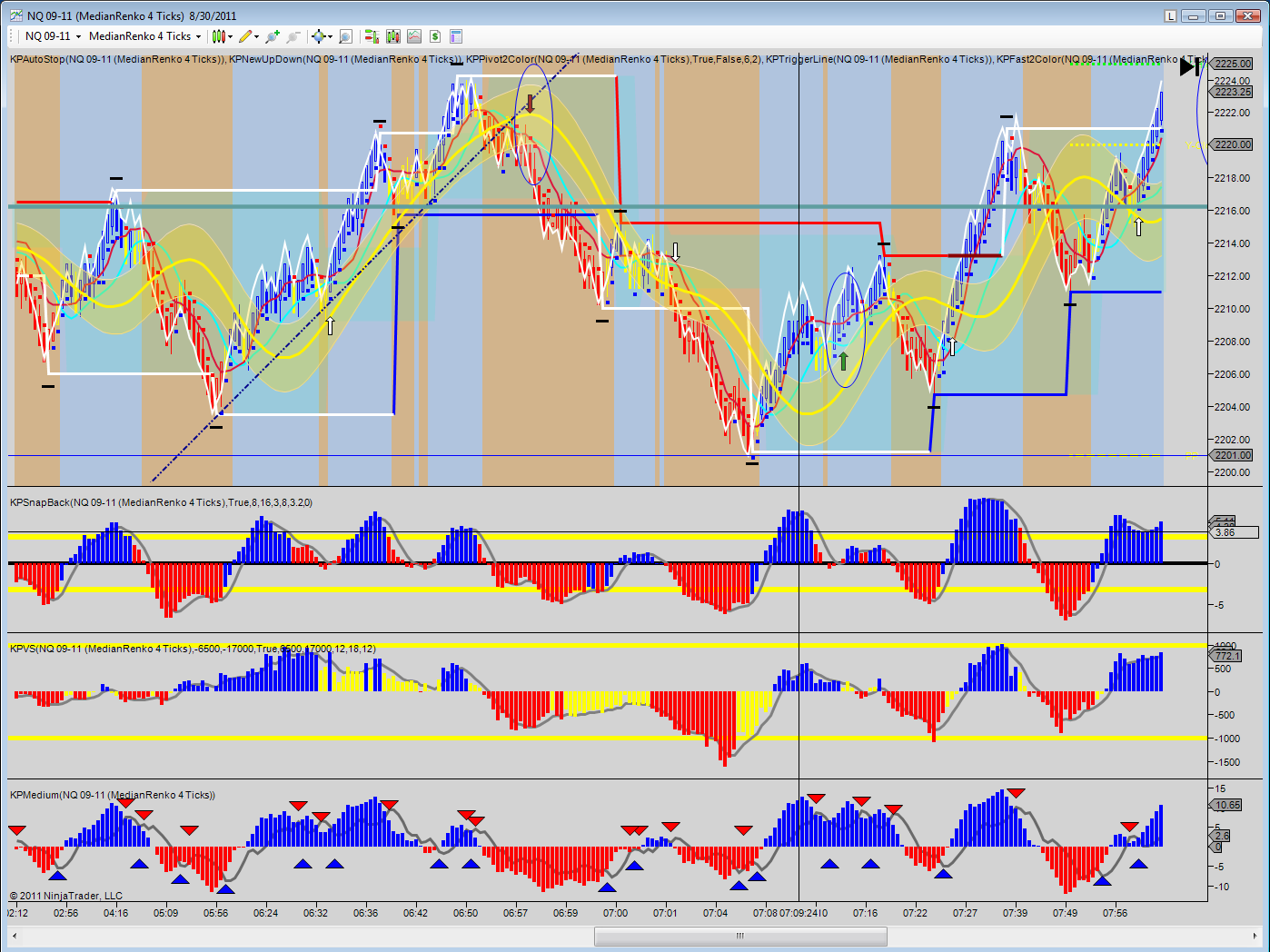The height and width of the screenshot is (952, 1270).
Task: Click the candlestick chart style icon
Action: (x=218, y=36)
